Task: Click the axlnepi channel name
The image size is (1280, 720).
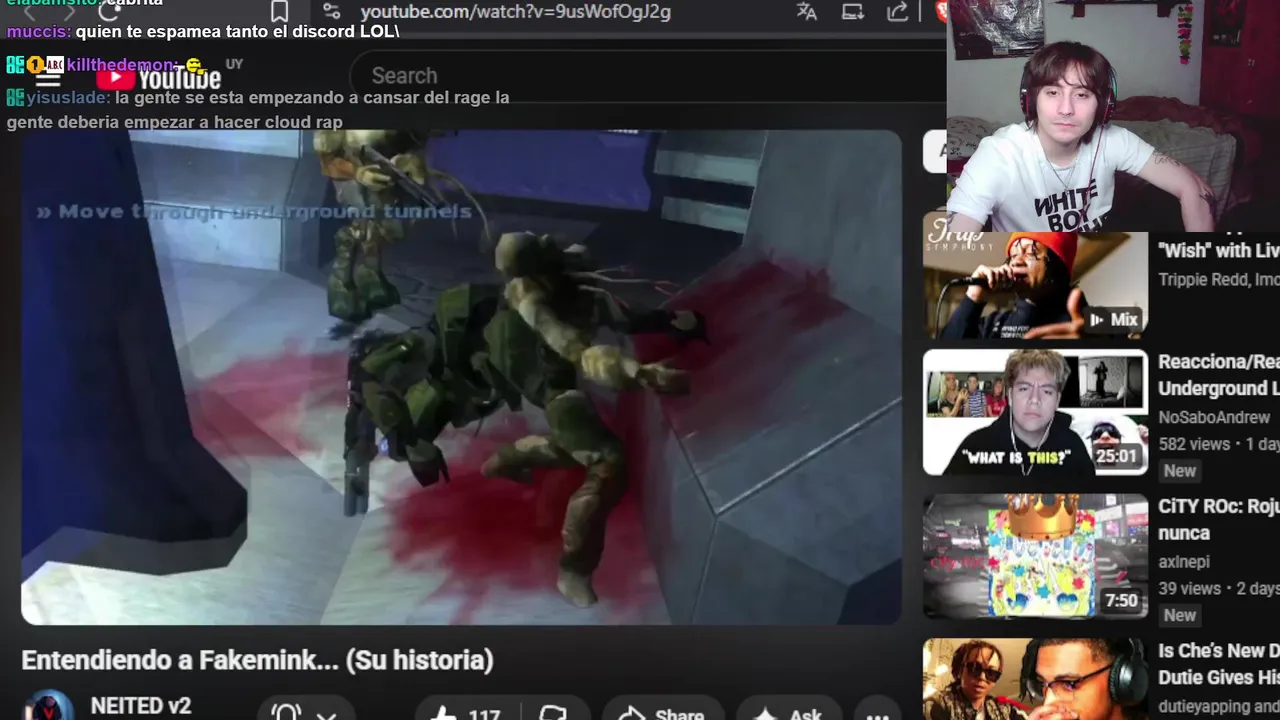Action: [1184, 562]
